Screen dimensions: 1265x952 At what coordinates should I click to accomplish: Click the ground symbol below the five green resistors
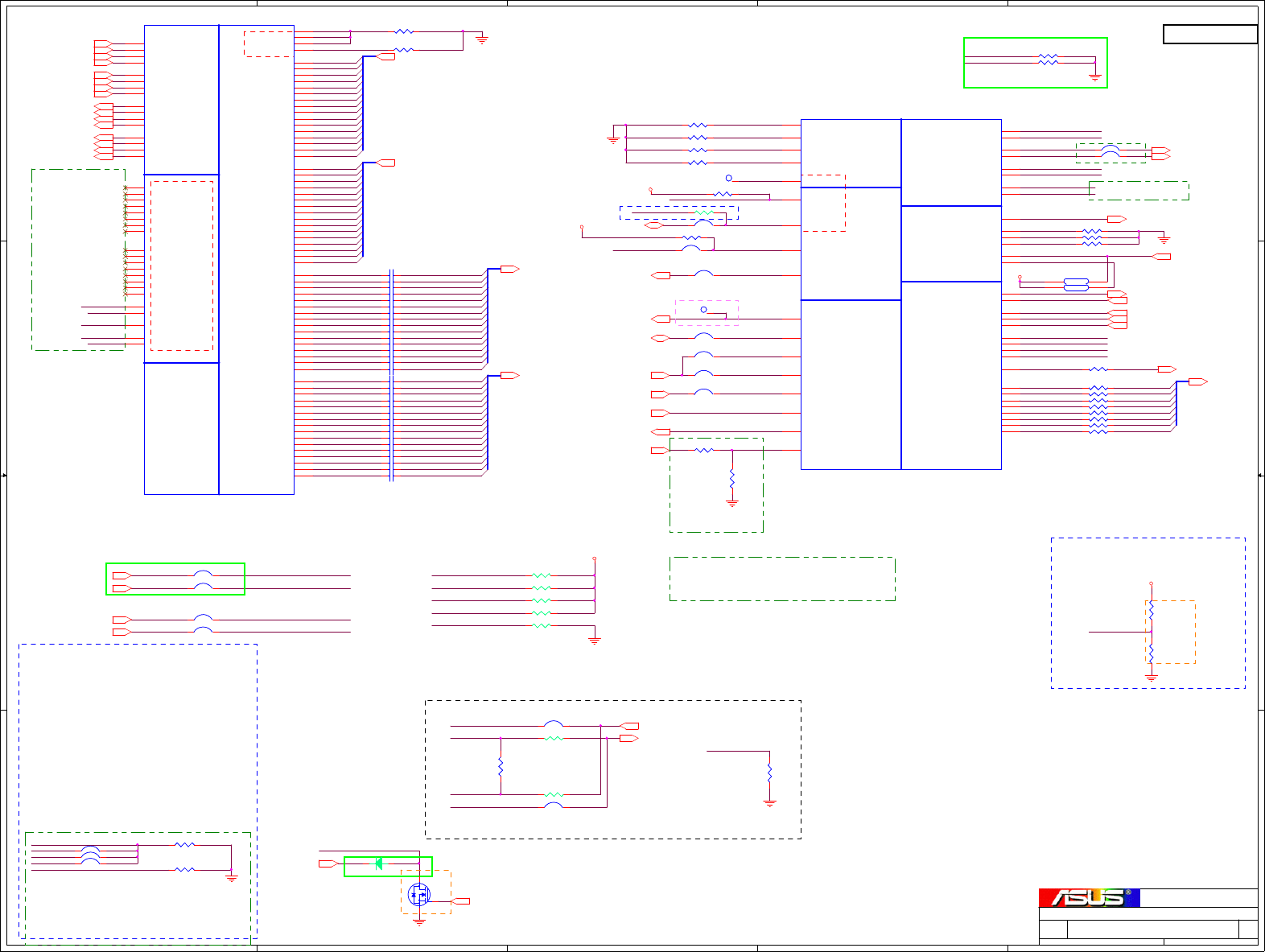click(595, 641)
